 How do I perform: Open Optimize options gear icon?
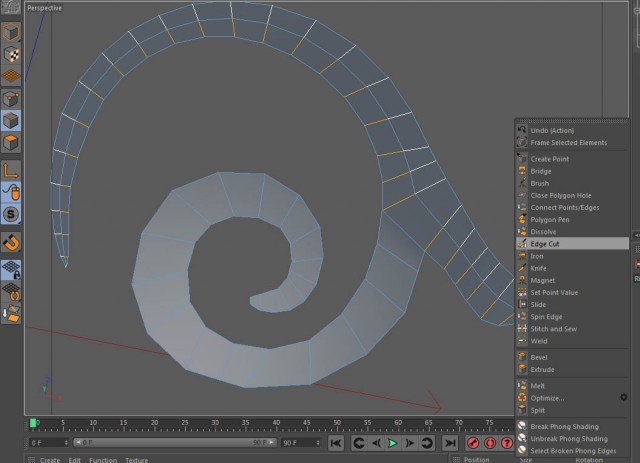(624, 397)
